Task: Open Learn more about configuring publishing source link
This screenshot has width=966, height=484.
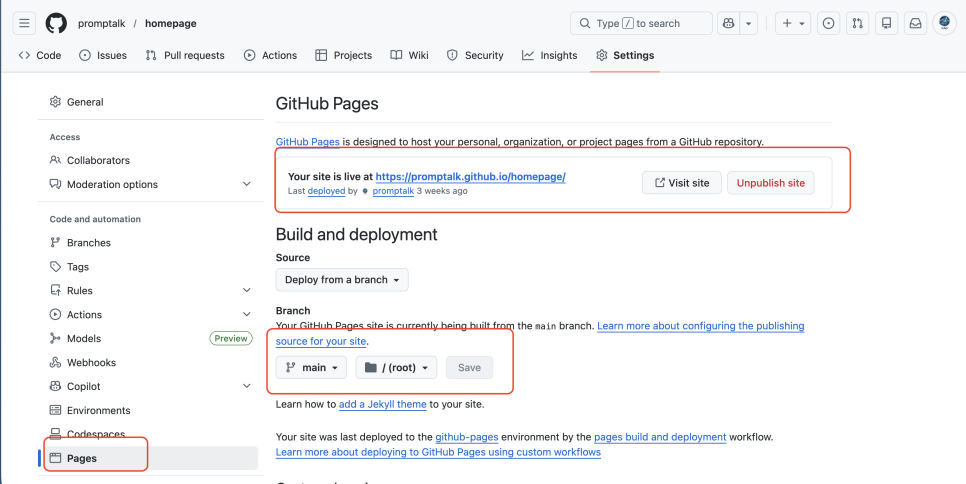Action: coord(700,326)
